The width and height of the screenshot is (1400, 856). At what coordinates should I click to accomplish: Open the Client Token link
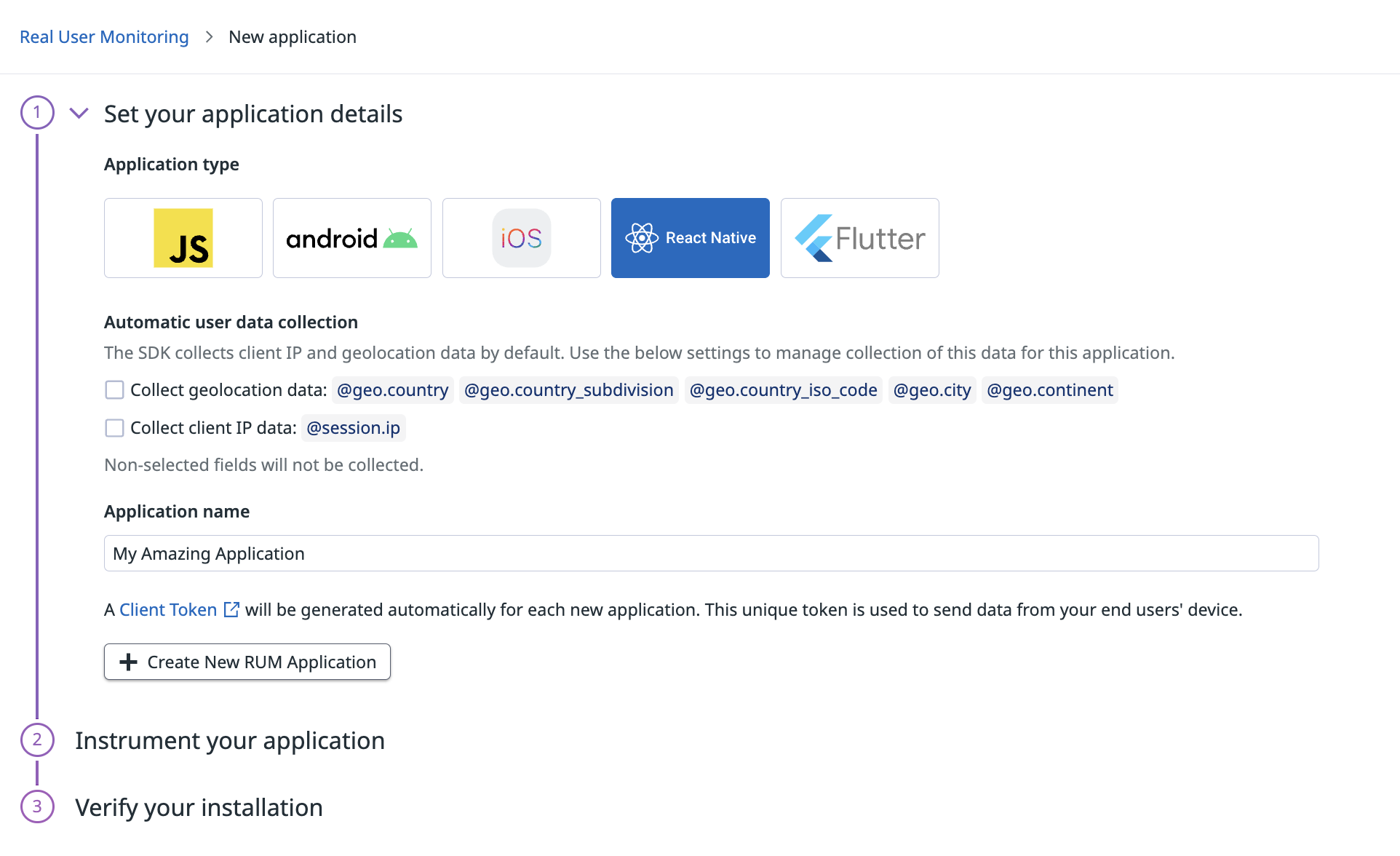[168, 609]
